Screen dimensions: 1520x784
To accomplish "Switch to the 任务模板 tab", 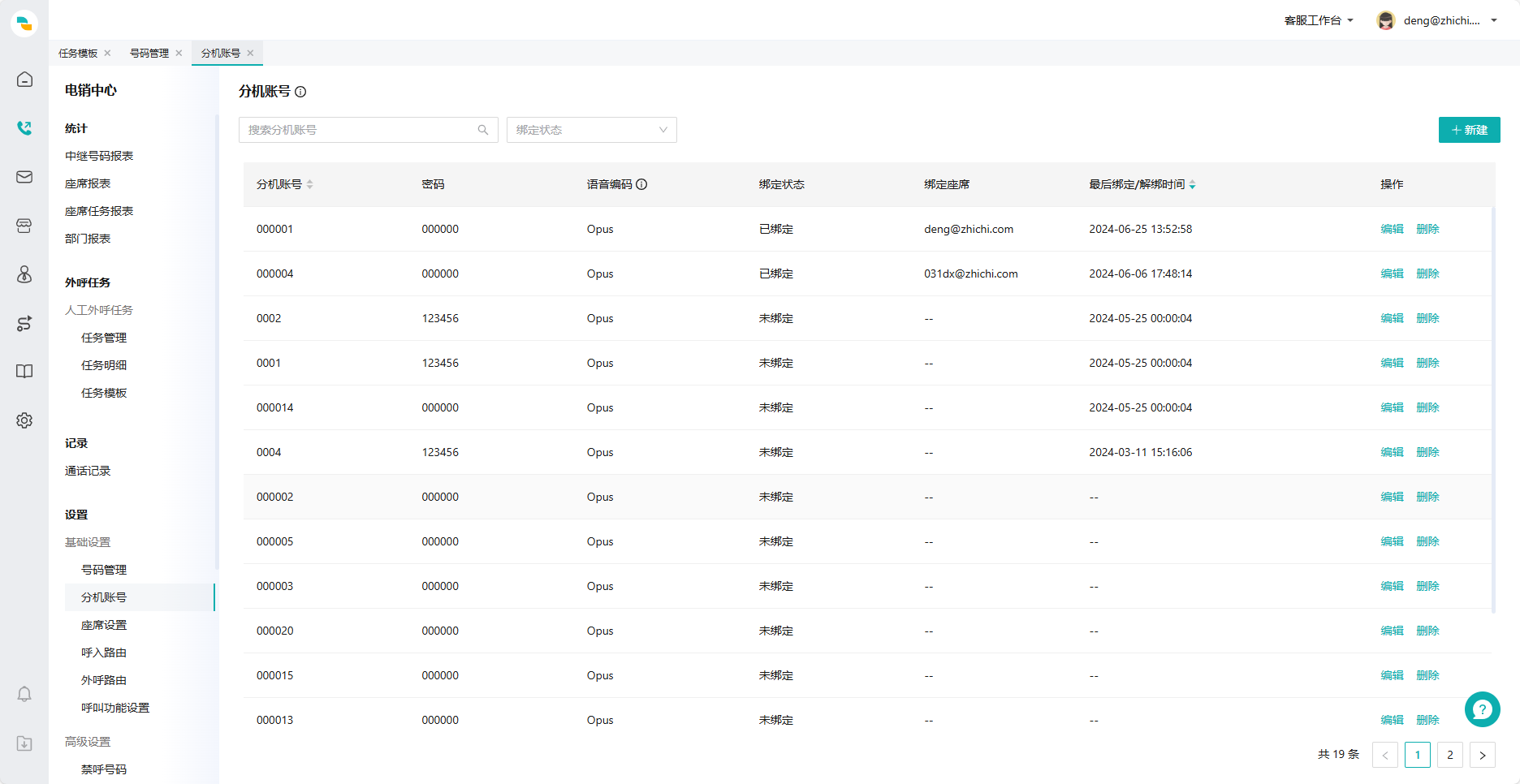I will [78, 53].
